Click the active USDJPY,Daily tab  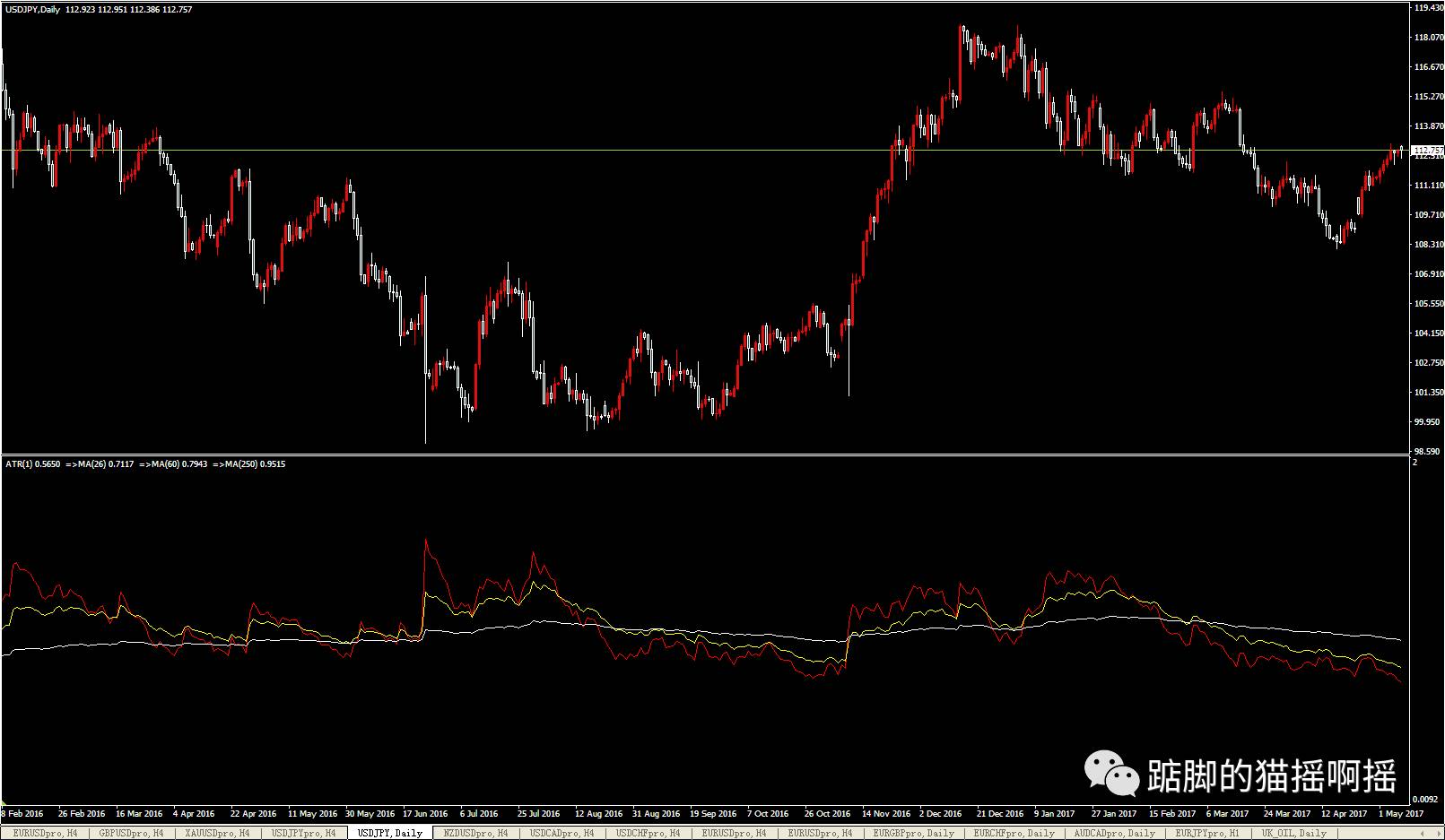tap(389, 834)
